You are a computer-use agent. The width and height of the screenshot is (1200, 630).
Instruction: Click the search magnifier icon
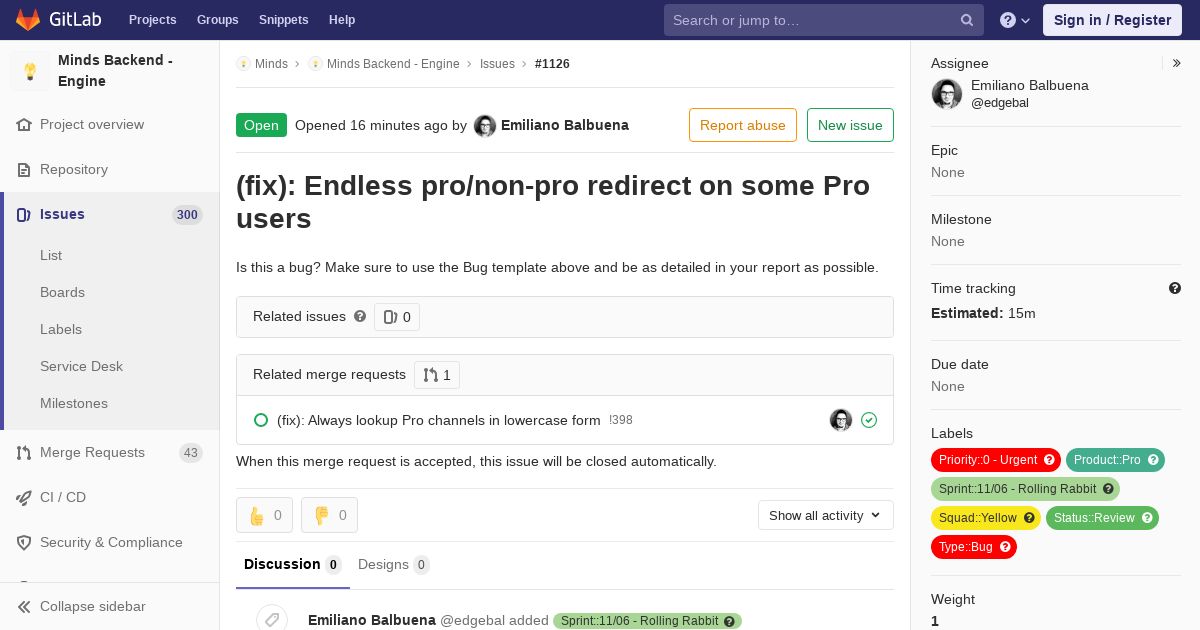point(967,20)
